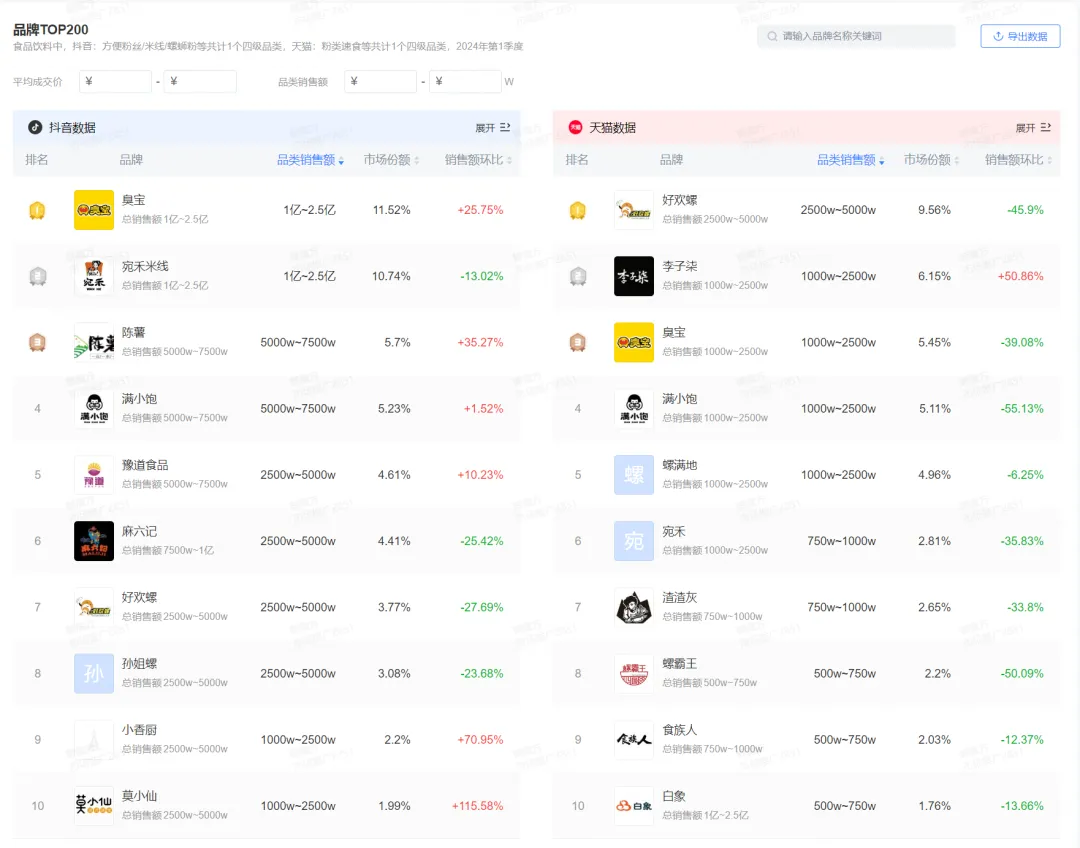1080x848 pixels.
Task: Expand the Tmall data panel with 展开
Action: 1033,127
